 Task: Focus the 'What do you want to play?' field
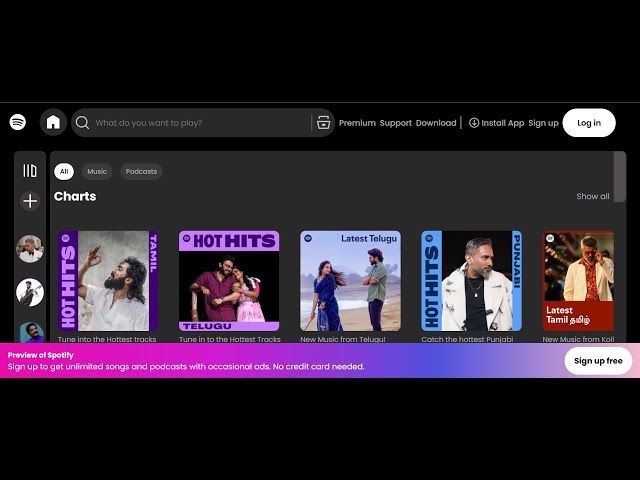click(x=202, y=123)
